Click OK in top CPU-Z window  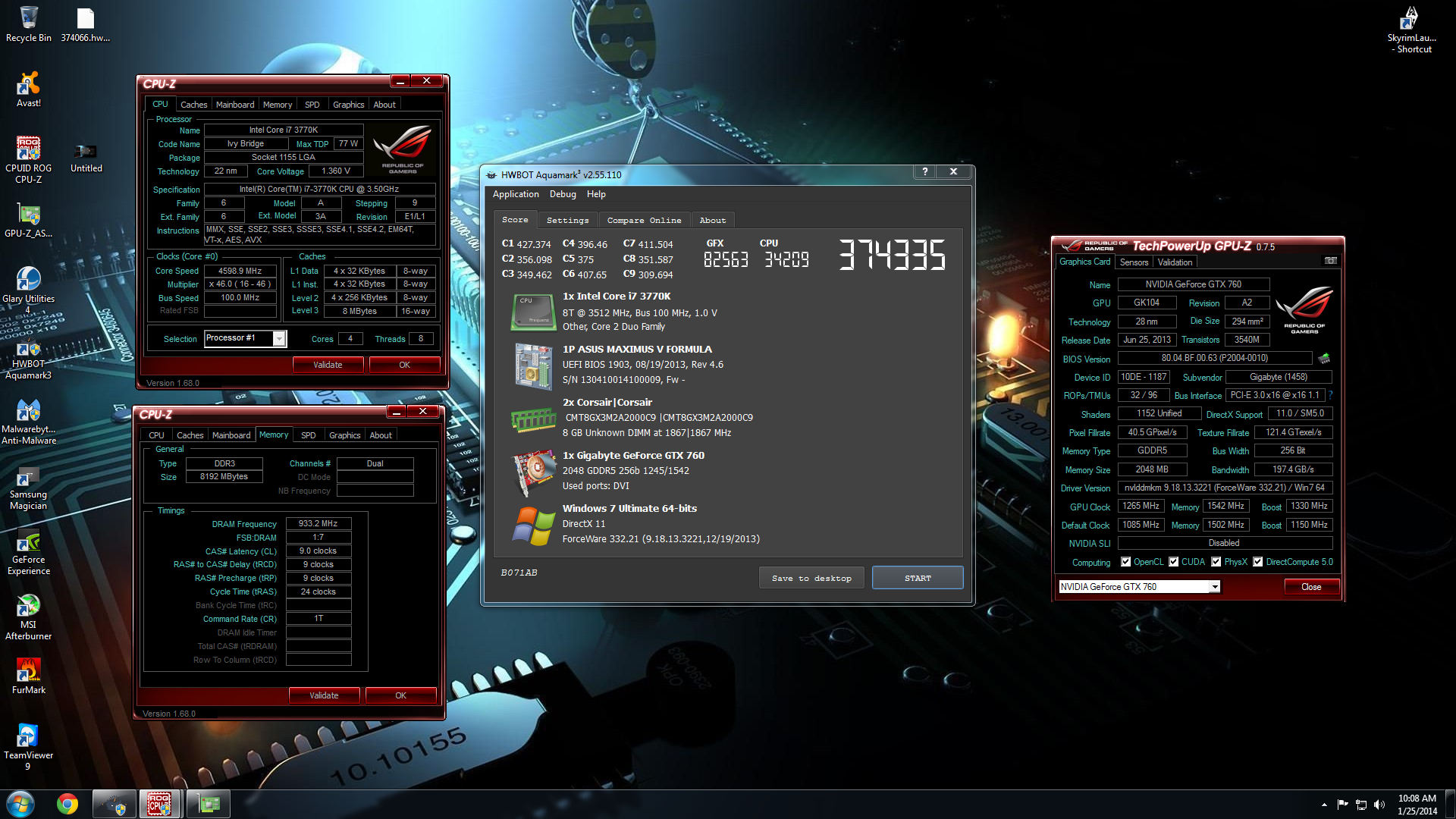pos(404,365)
